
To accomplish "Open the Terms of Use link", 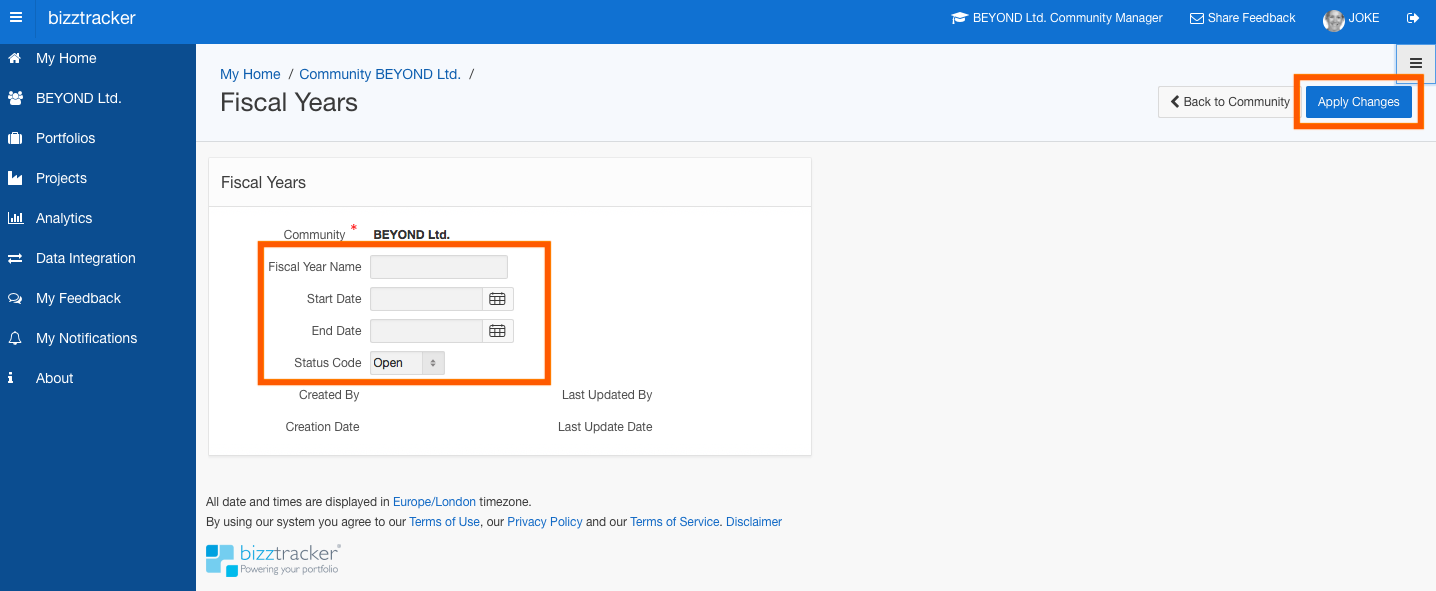I will pyautogui.click(x=444, y=522).
